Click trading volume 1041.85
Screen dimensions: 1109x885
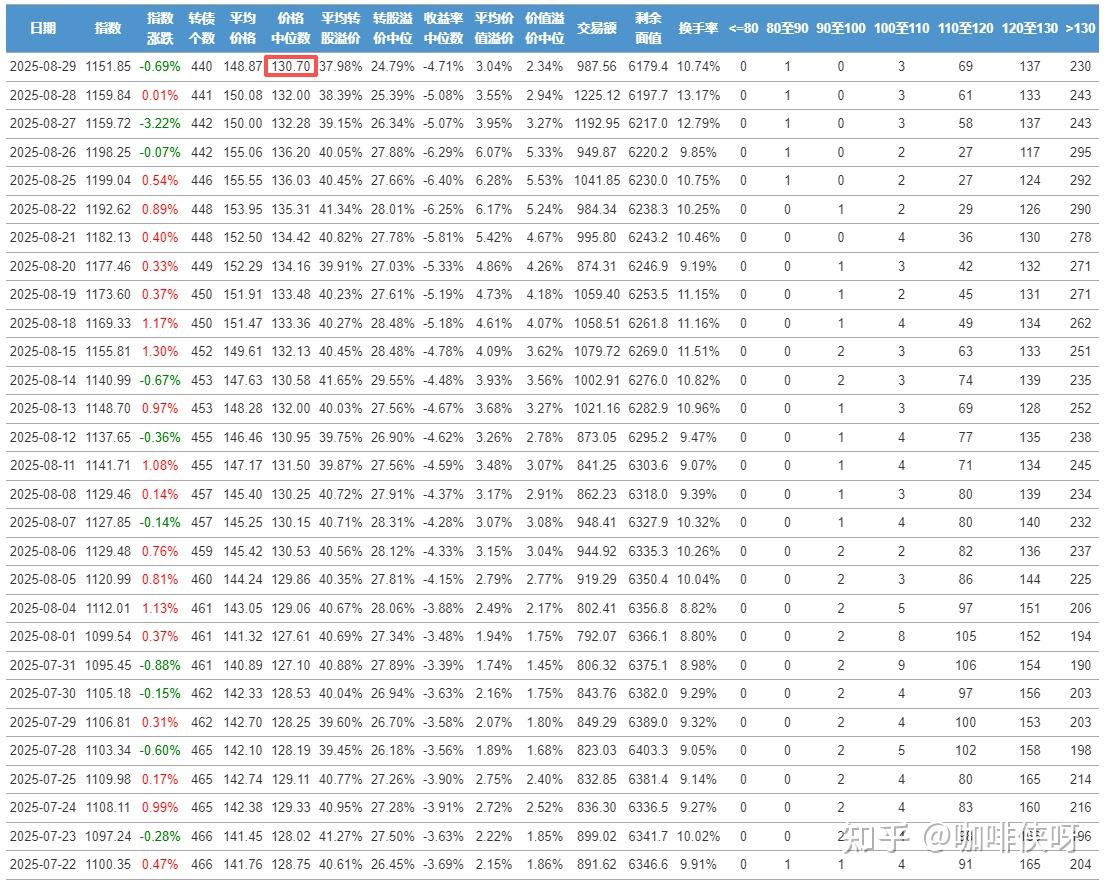point(596,180)
